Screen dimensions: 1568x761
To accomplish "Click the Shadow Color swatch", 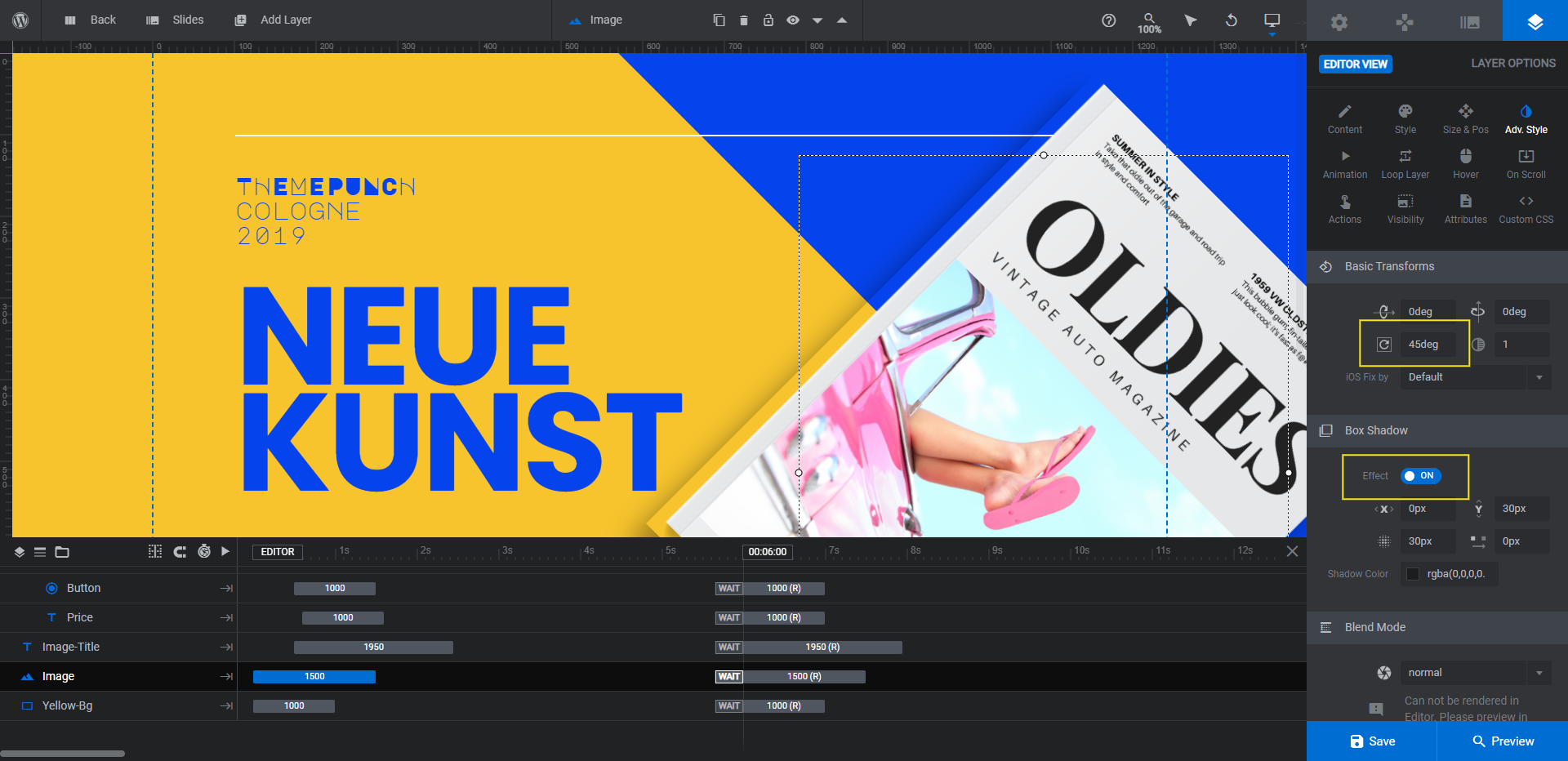I will pyautogui.click(x=1413, y=574).
